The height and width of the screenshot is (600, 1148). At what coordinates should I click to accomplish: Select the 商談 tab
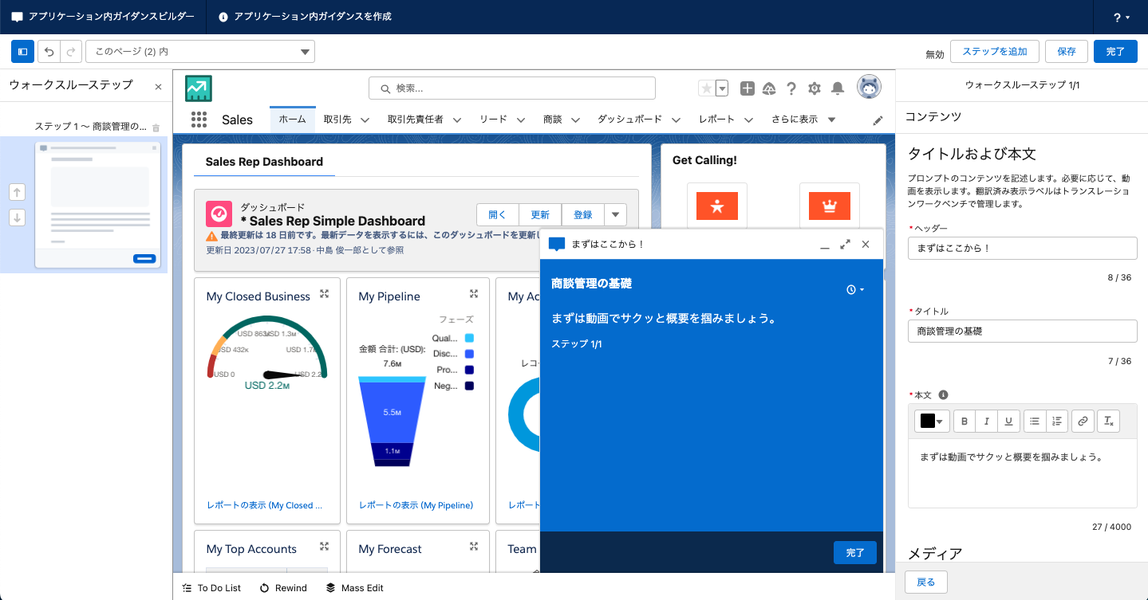[553, 119]
